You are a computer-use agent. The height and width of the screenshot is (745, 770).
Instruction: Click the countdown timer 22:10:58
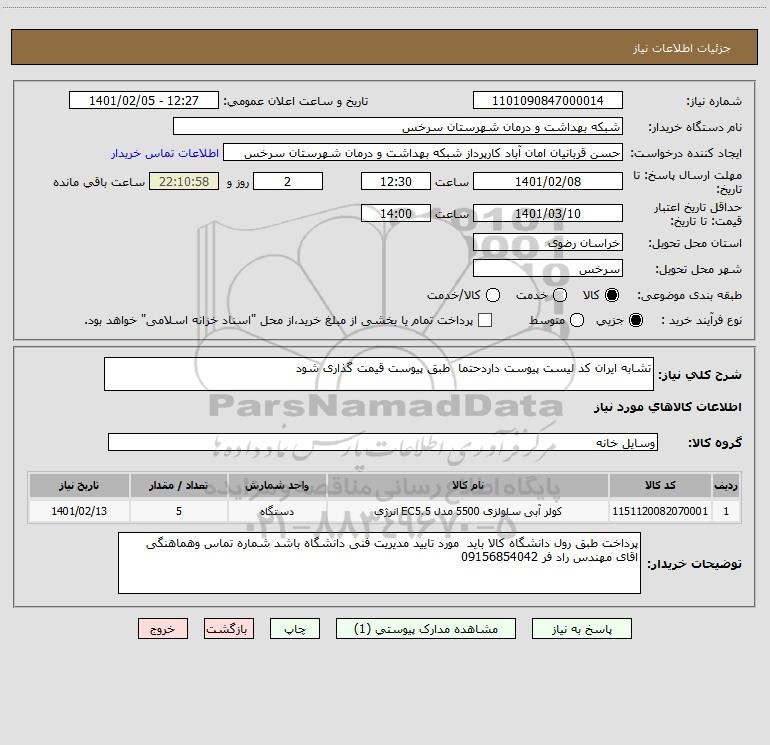tap(184, 181)
